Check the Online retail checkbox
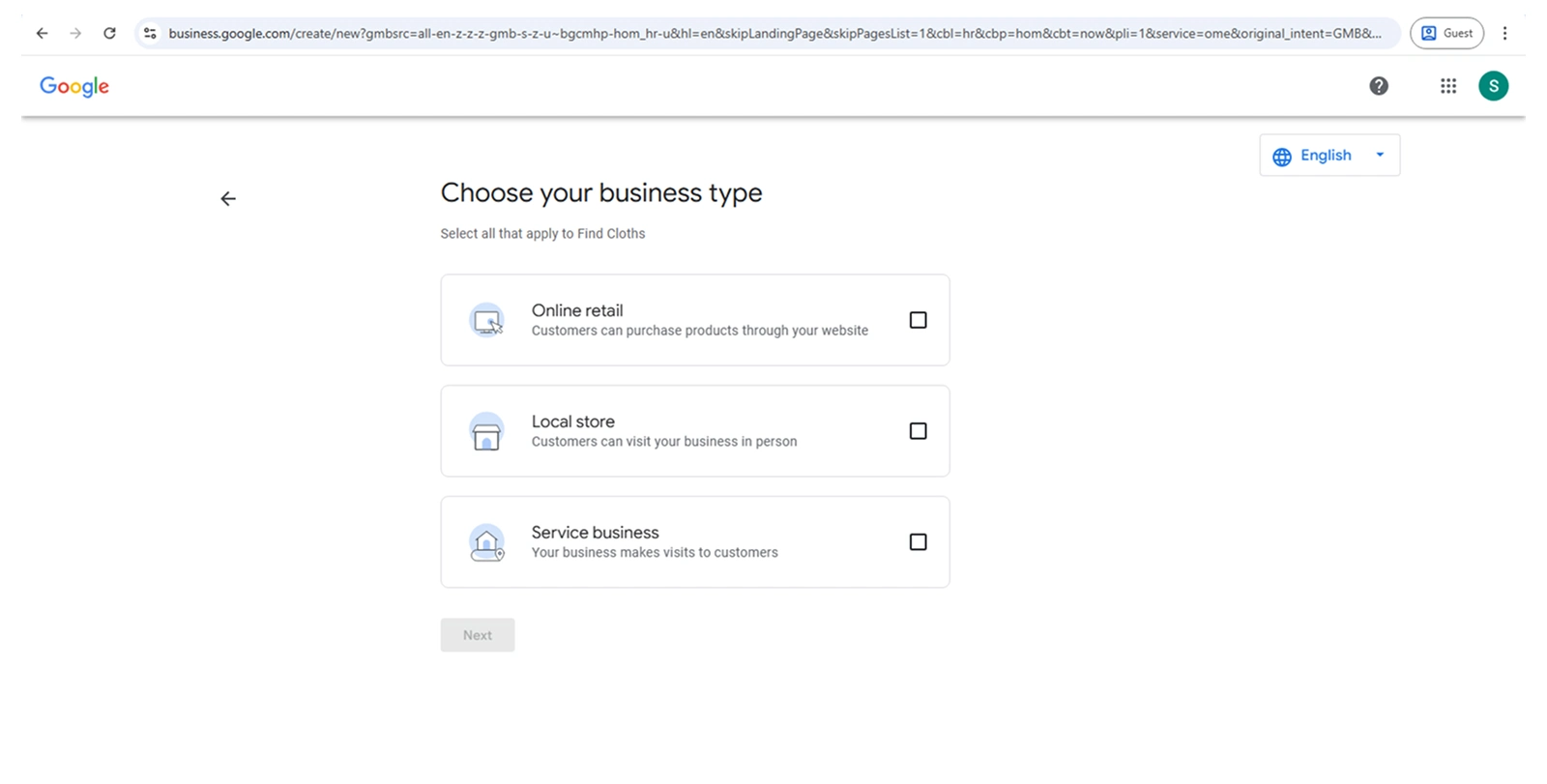Viewport: 1547px width, 784px height. 918,320
